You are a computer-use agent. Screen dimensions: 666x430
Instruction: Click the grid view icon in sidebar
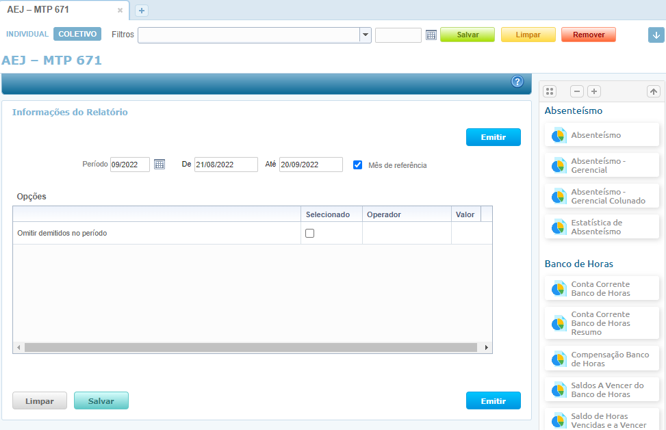[550, 91]
